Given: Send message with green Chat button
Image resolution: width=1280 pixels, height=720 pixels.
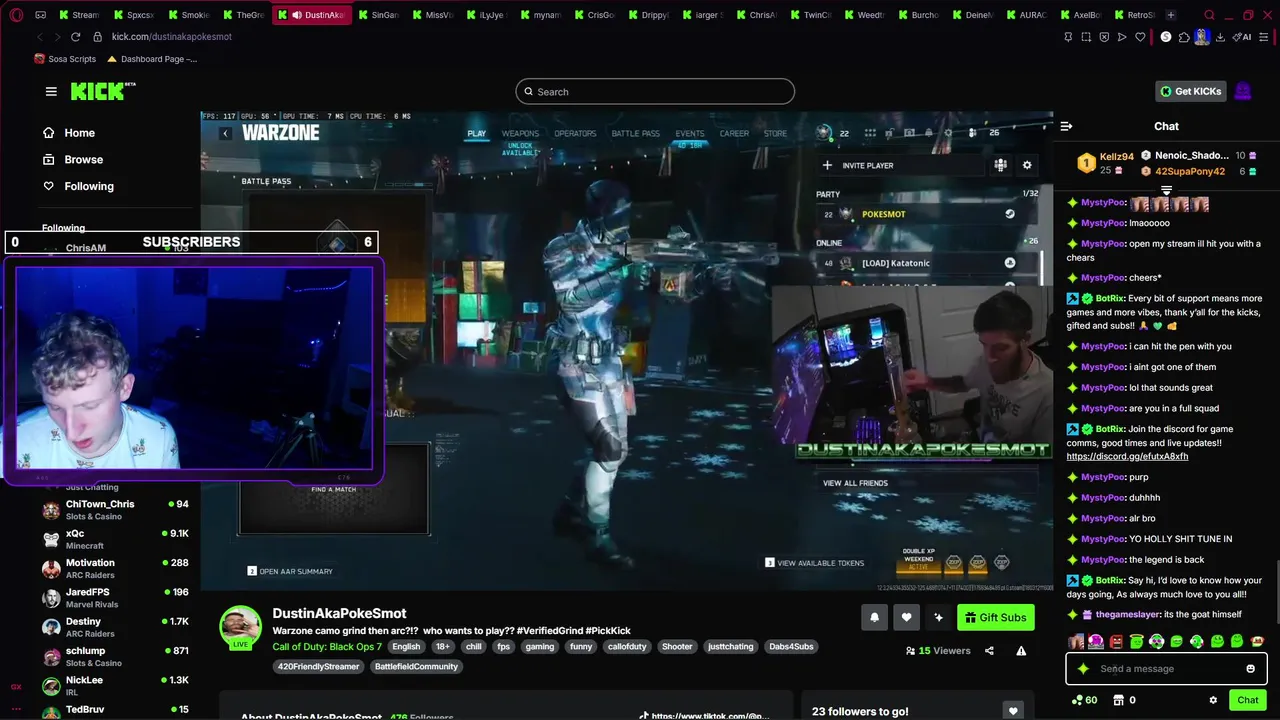Looking at the screenshot, I should tap(1247, 700).
